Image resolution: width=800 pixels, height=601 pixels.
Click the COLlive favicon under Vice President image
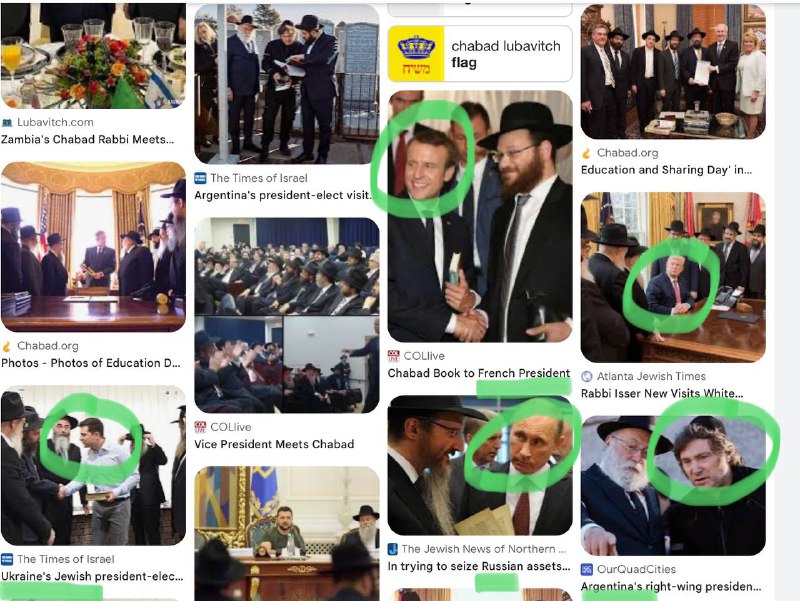pos(200,427)
